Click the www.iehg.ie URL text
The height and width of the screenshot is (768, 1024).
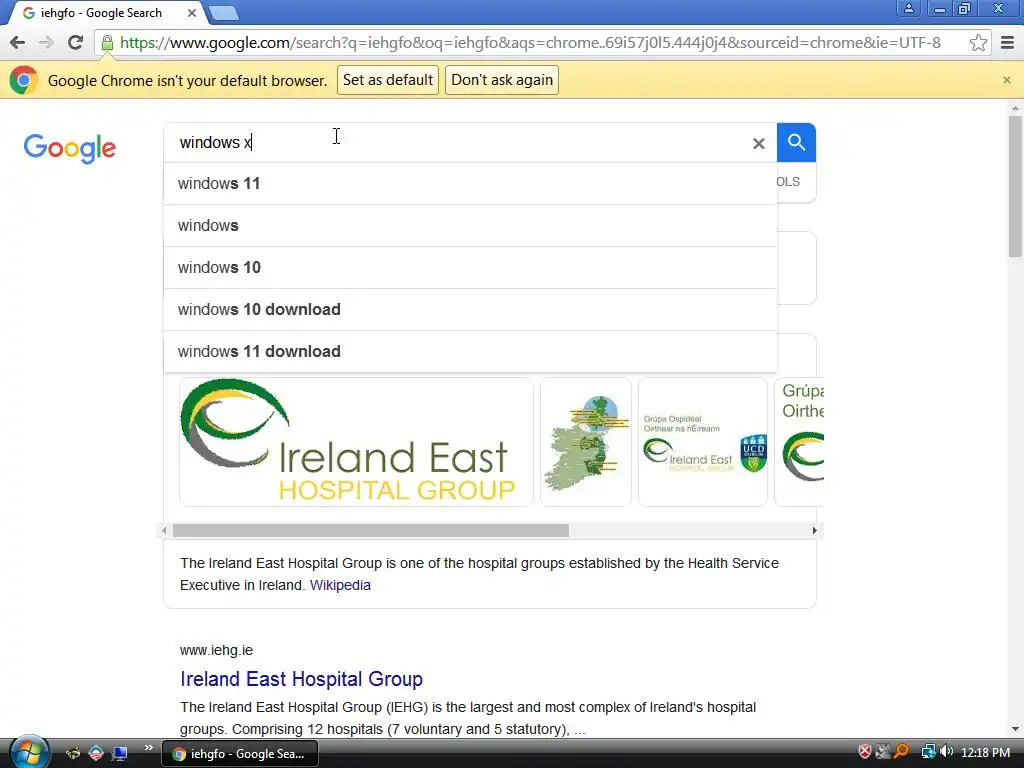tap(216, 650)
